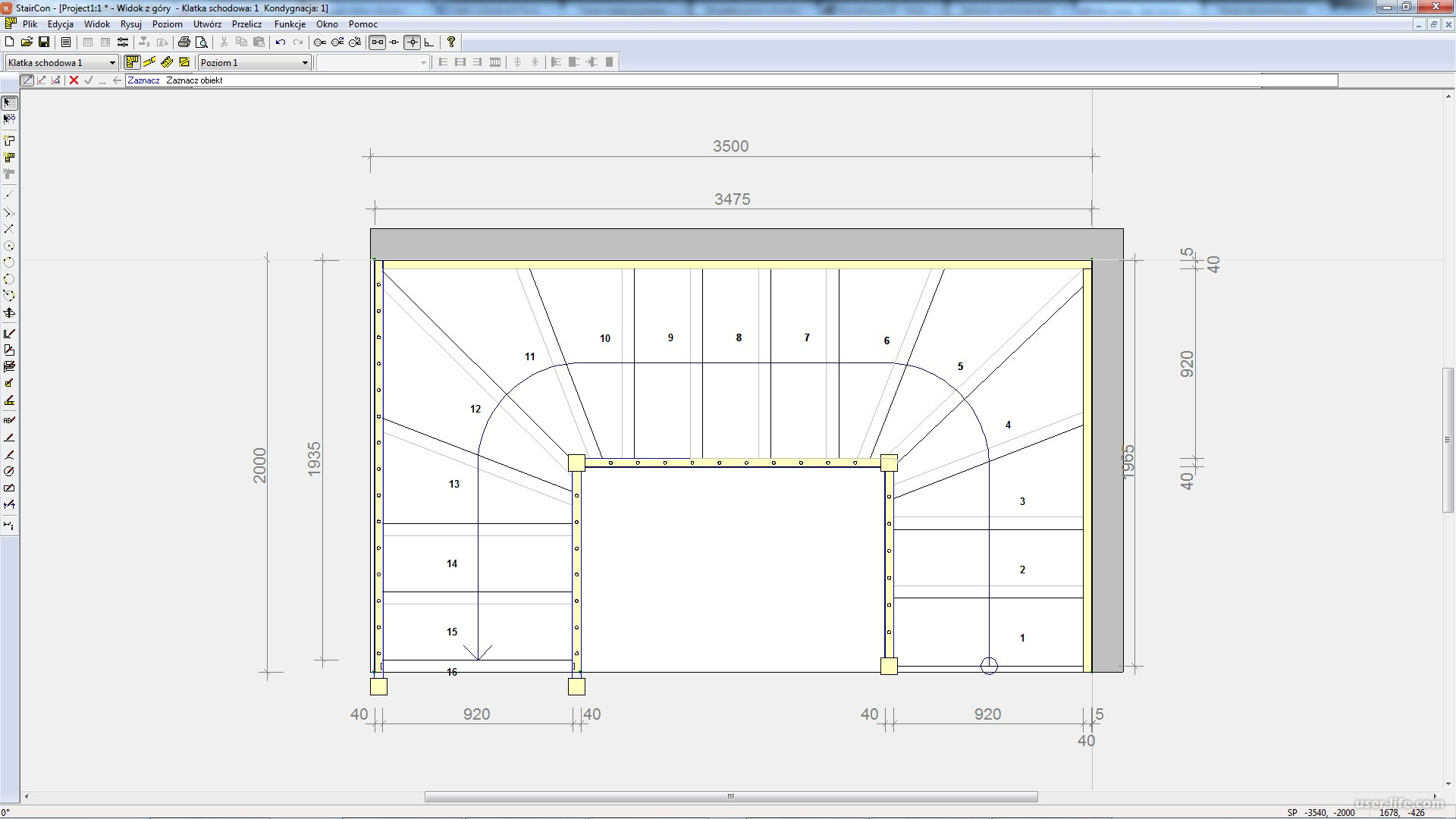
Task: Select the yellow diagonal step view icon
Action: [x=167, y=62]
